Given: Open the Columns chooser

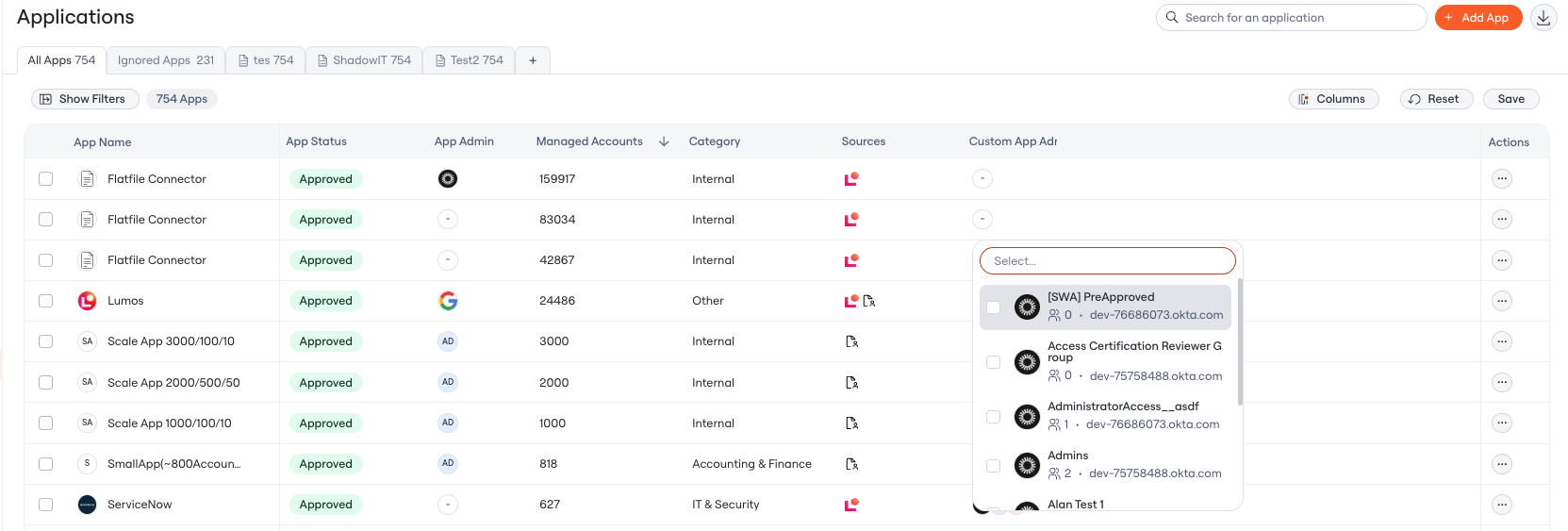Looking at the screenshot, I should (x=1333, y=99).
